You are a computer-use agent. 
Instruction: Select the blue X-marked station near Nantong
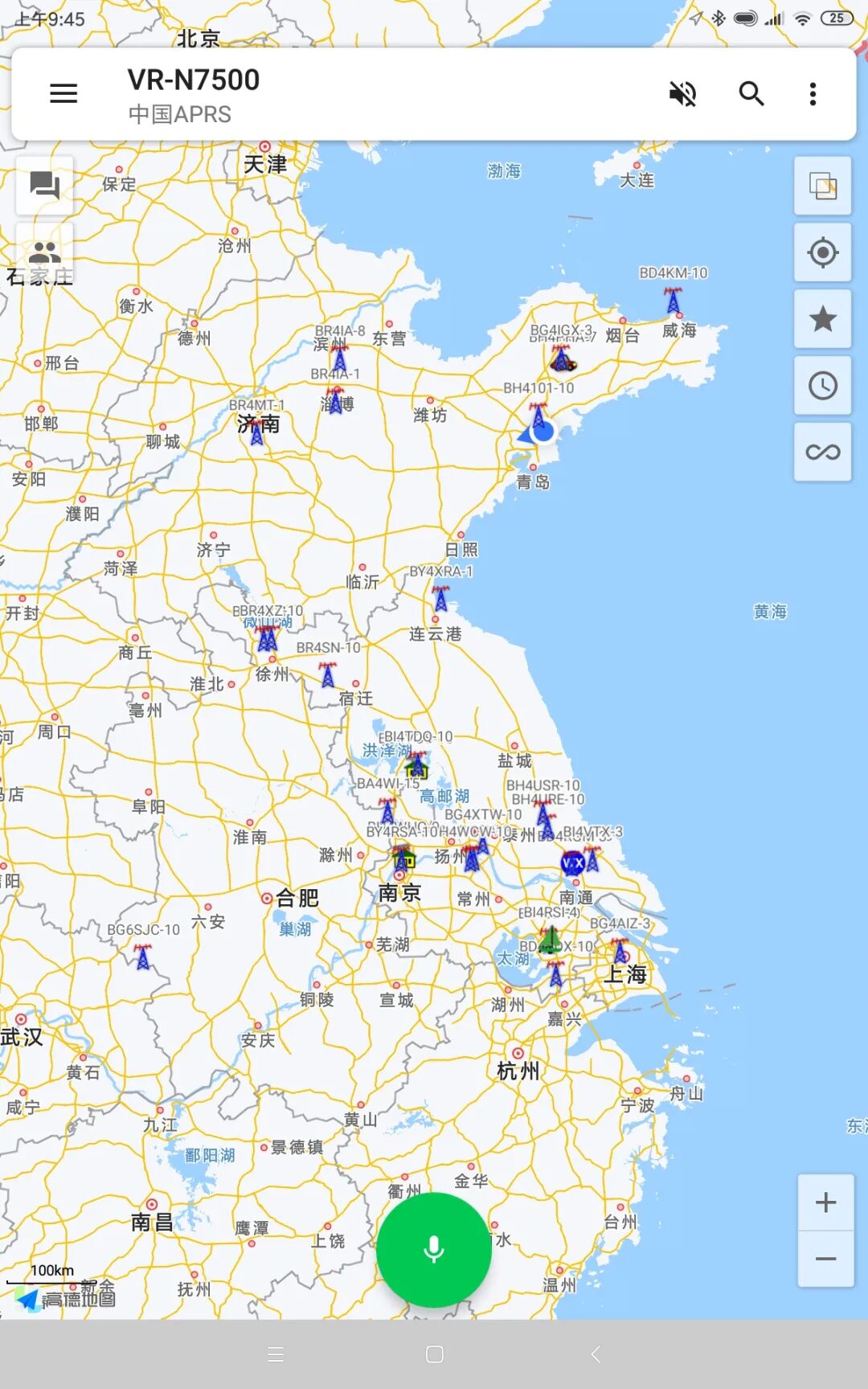pyautogui.click(x=573, y=863)
